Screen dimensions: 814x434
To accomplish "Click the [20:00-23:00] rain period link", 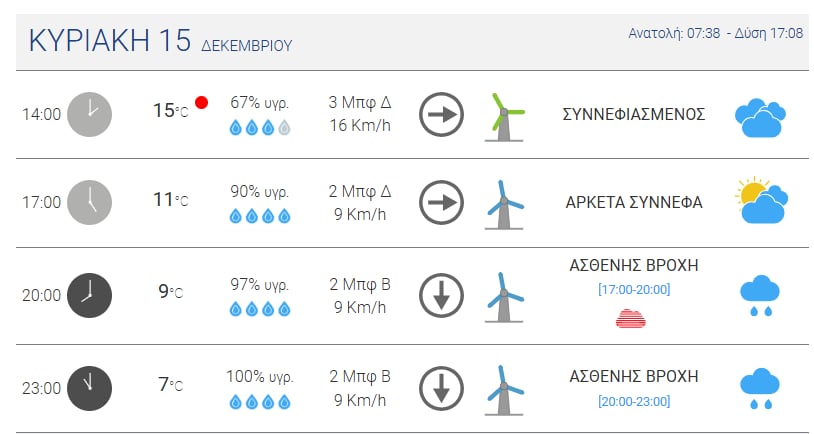I will click(x=633, y=402).
